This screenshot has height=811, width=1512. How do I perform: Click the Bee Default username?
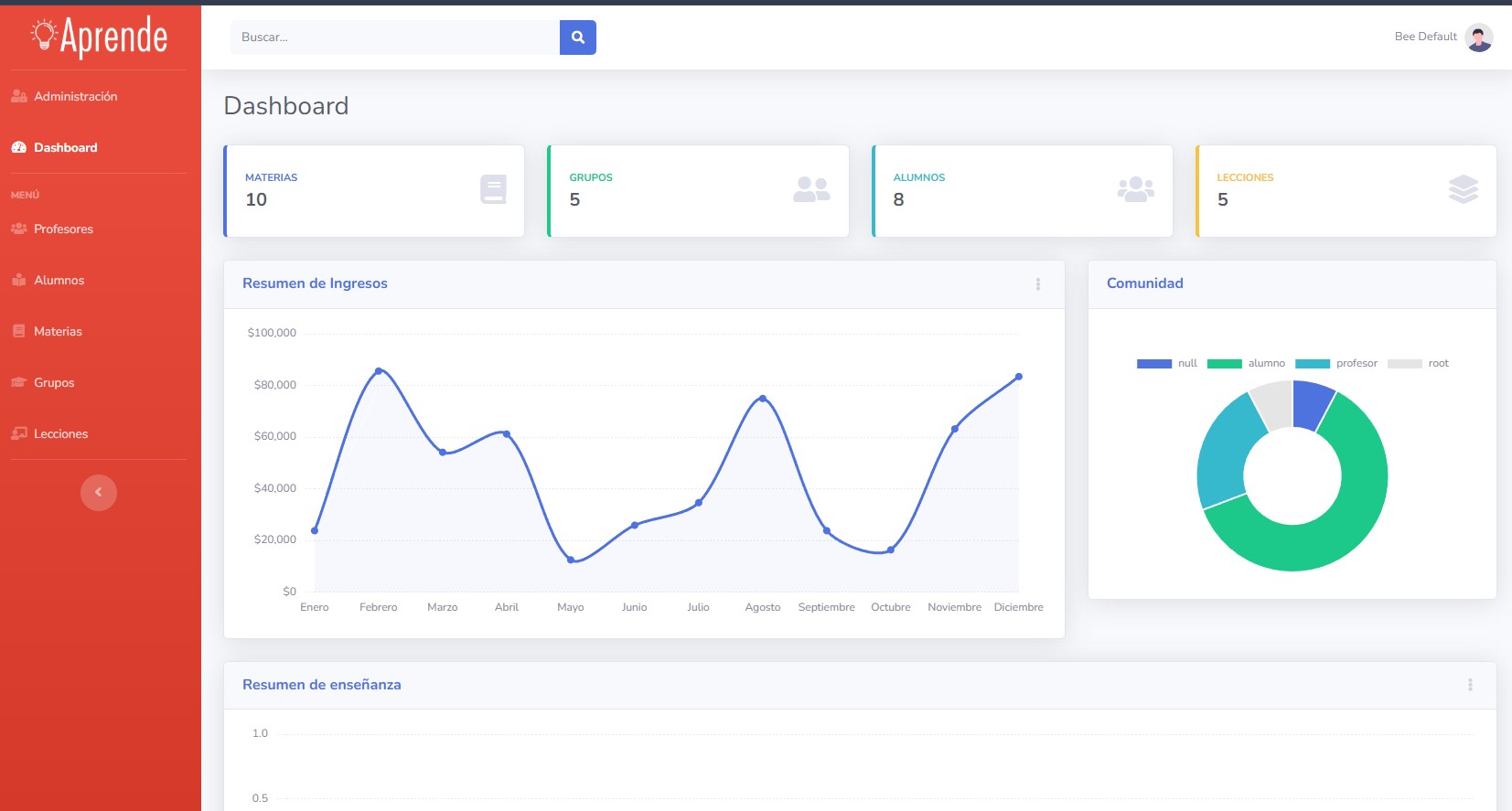1424,37
